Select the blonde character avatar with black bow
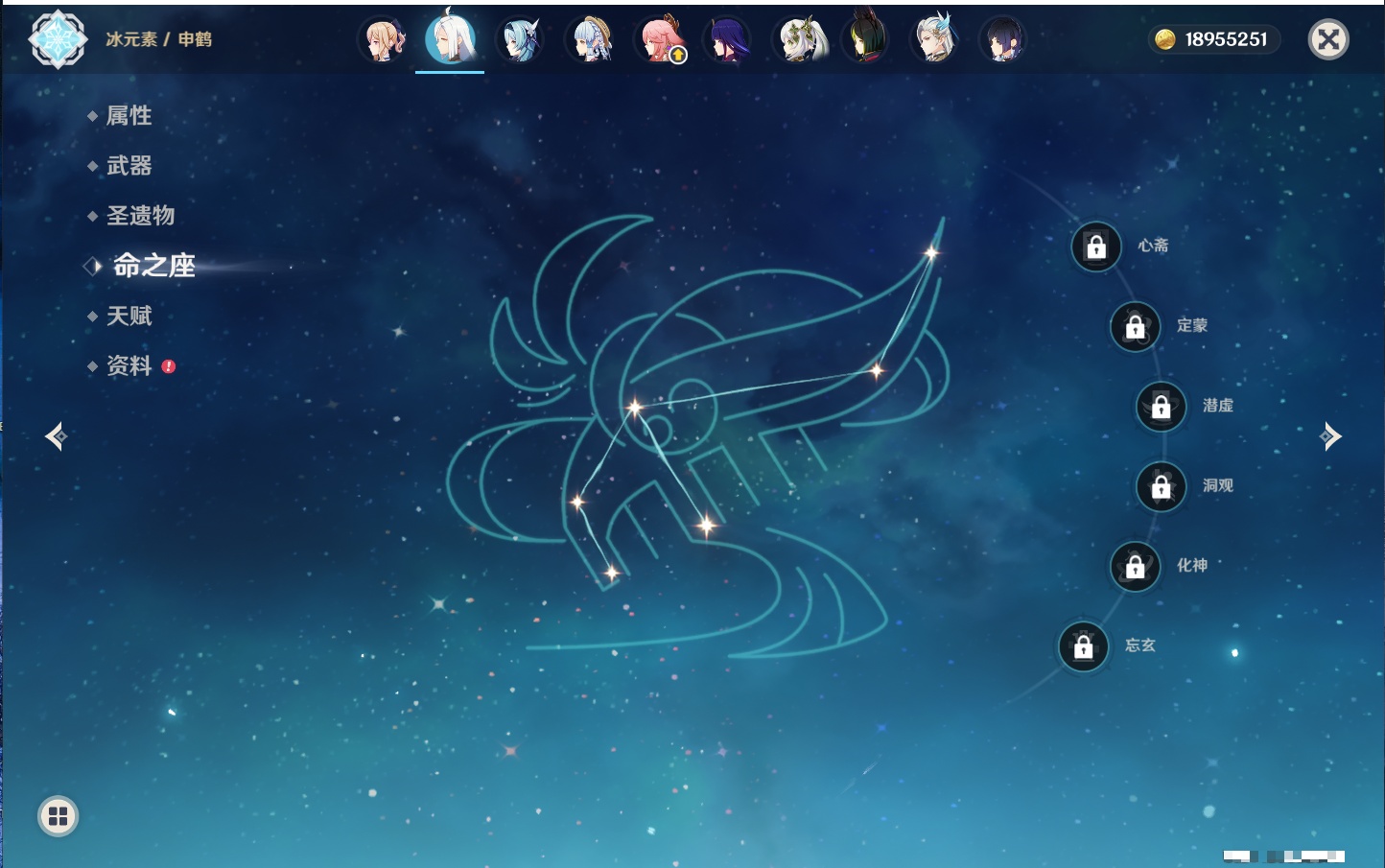The image size is (1385, 868). [382, 40]
